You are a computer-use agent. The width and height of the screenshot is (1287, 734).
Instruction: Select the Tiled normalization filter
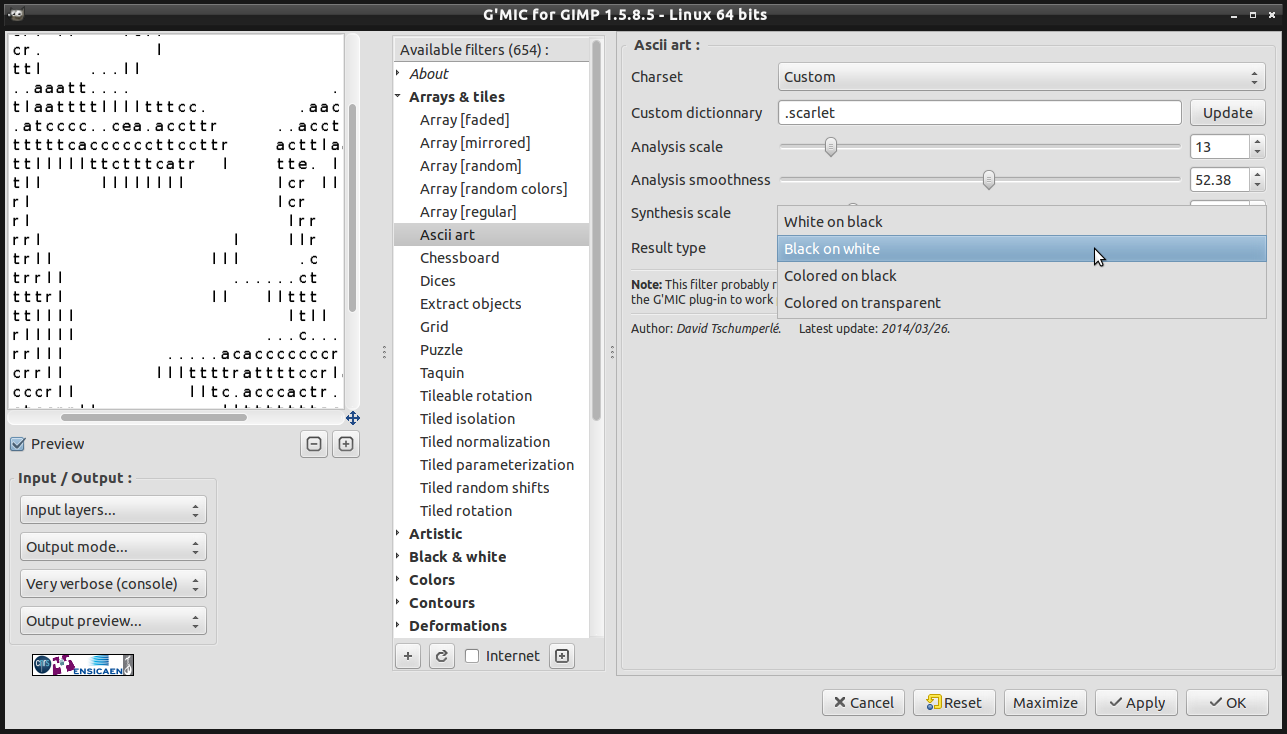pyautogui.click(x=485, y=442)
